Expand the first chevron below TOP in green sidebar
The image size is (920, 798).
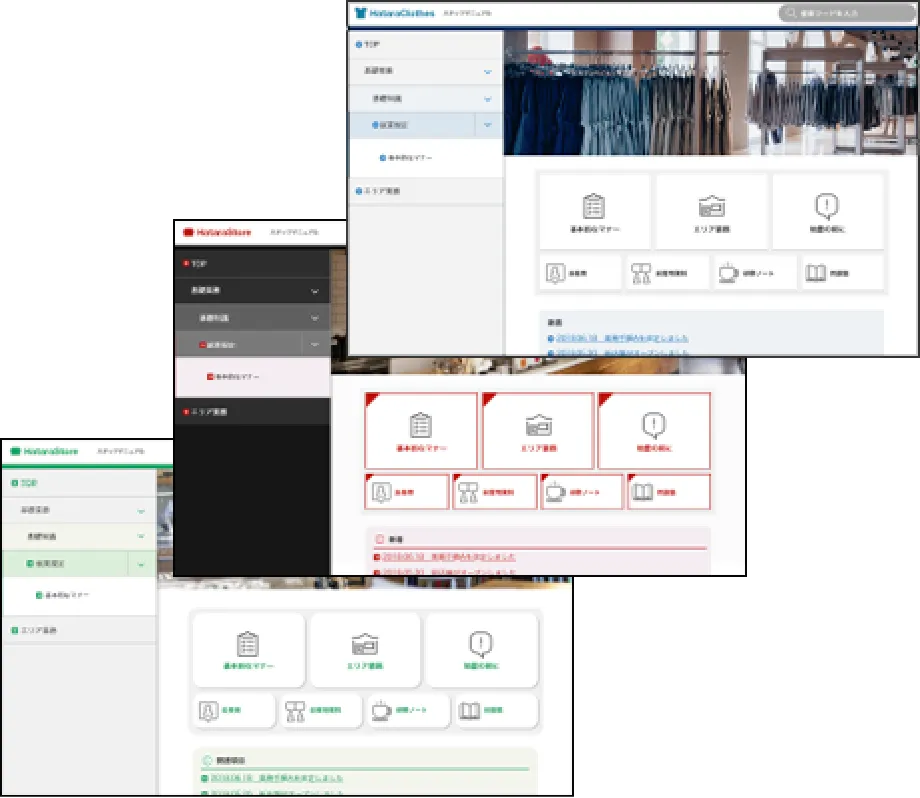[141, 511]
